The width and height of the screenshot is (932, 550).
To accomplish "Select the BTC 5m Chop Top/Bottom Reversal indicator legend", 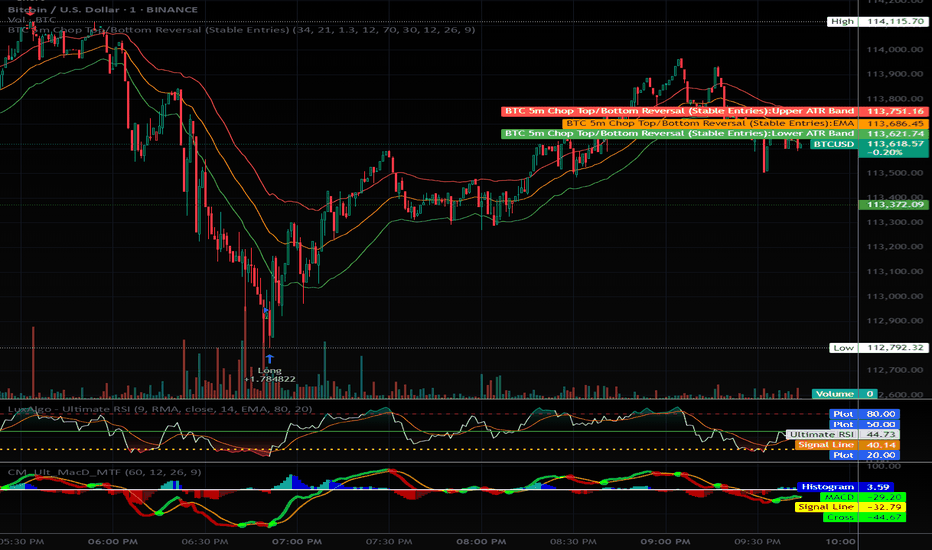I will point(241,30).
